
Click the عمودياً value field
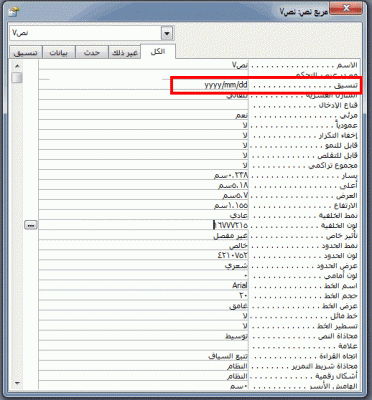(143, 125)
